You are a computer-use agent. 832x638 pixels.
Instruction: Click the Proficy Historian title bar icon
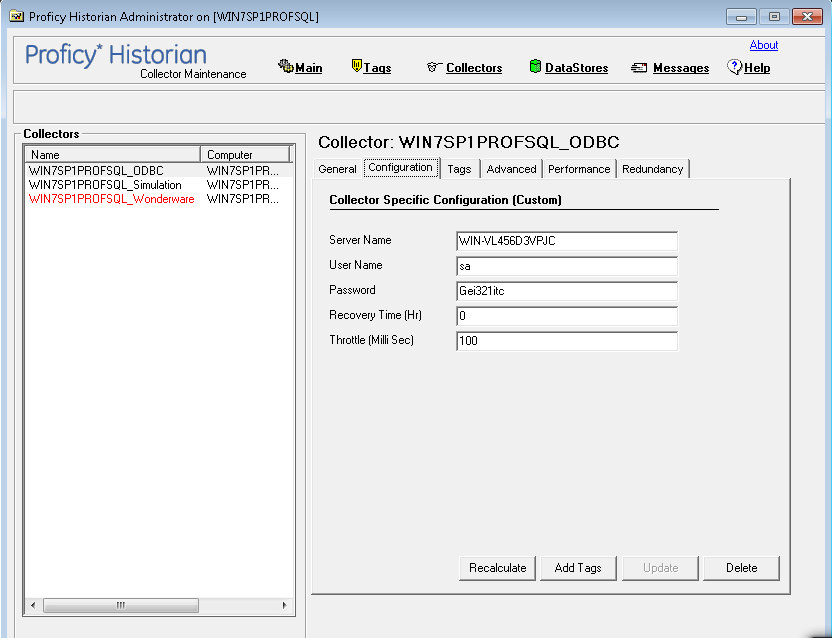pos(16,16)
